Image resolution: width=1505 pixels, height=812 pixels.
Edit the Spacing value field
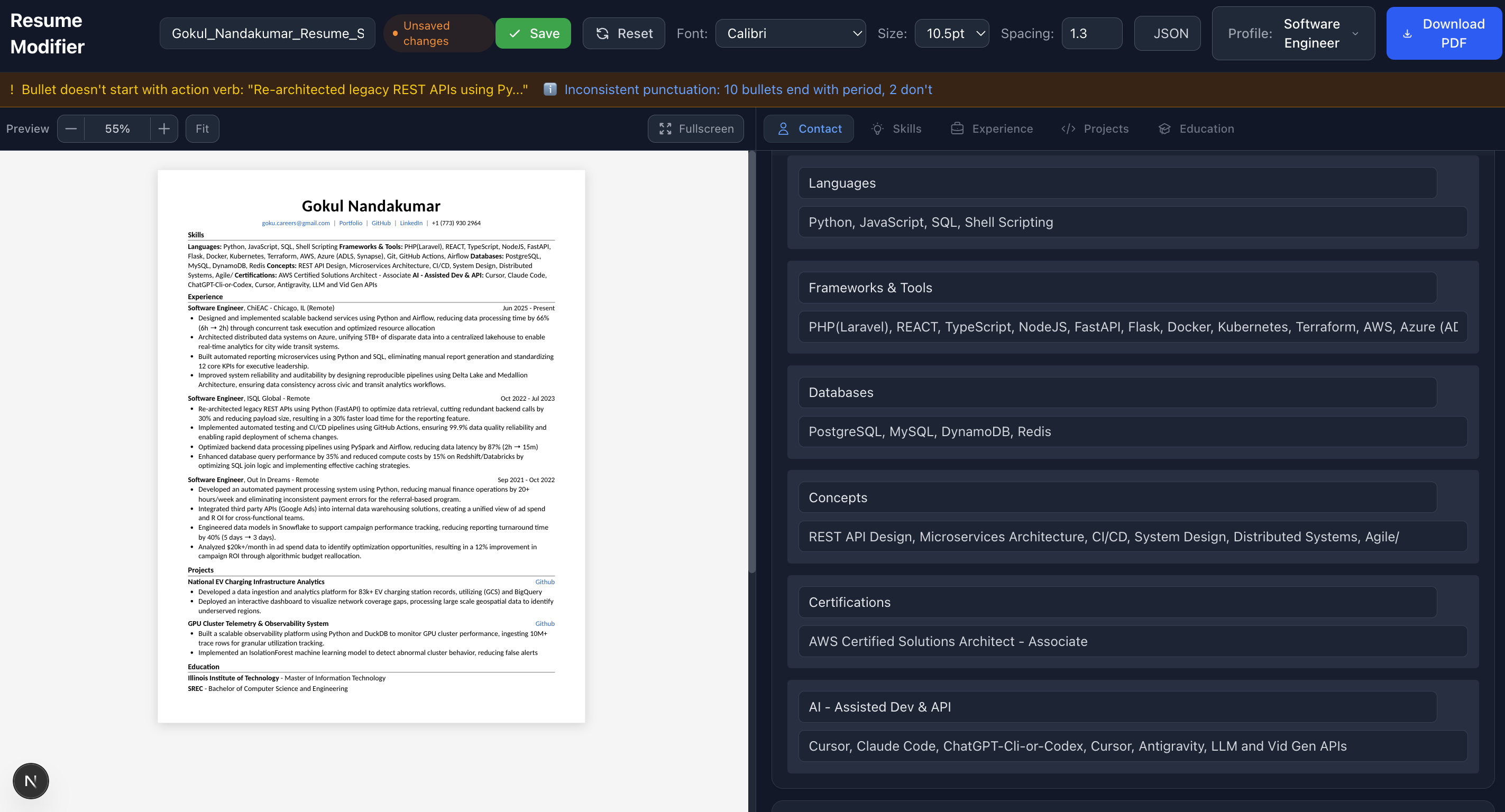click(x=1091, y=33)
